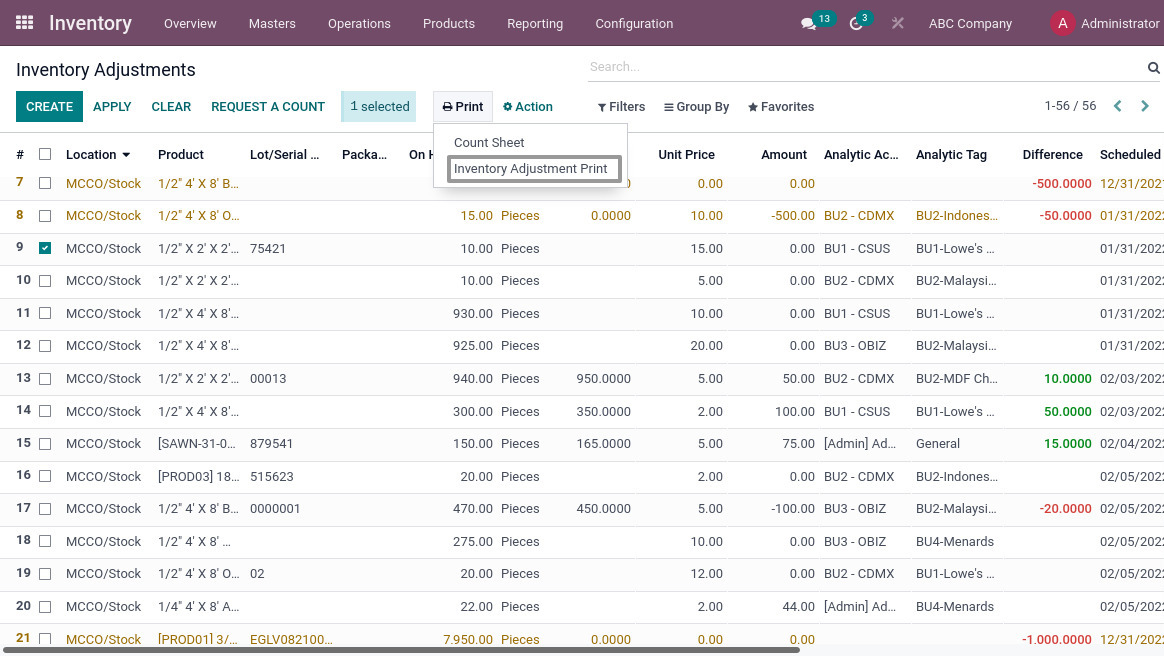
Task: Click the next page arrow
Action: pos(1145,105)
